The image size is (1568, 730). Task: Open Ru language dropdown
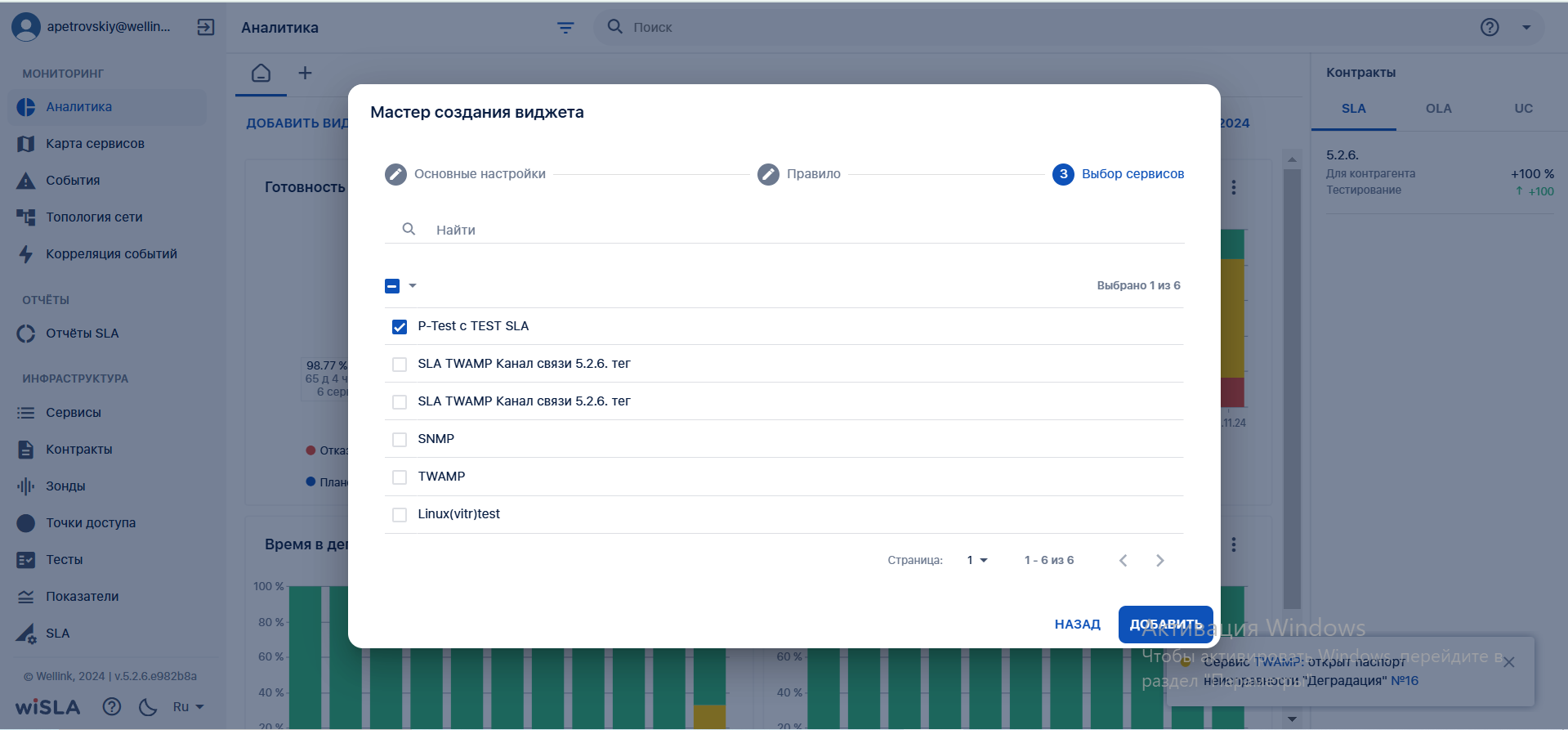coord(188,706)
